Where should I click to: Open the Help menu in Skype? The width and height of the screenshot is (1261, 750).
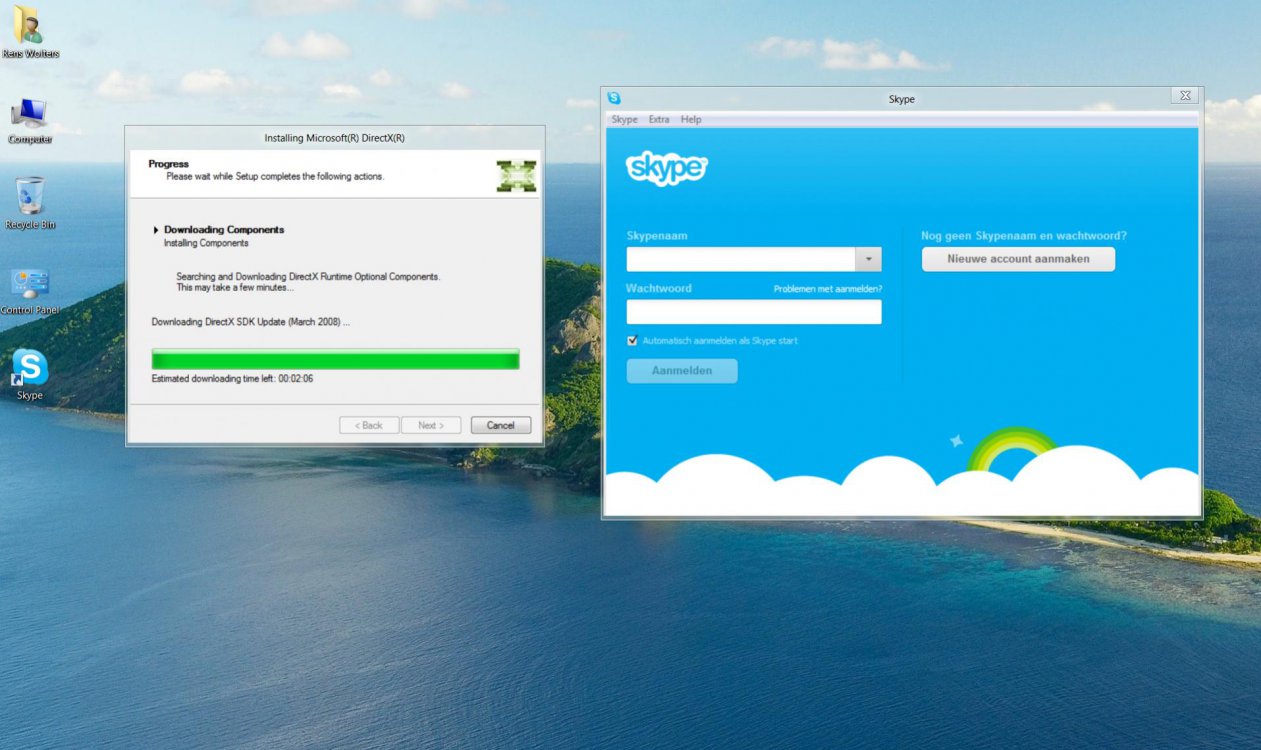[691, 120]
